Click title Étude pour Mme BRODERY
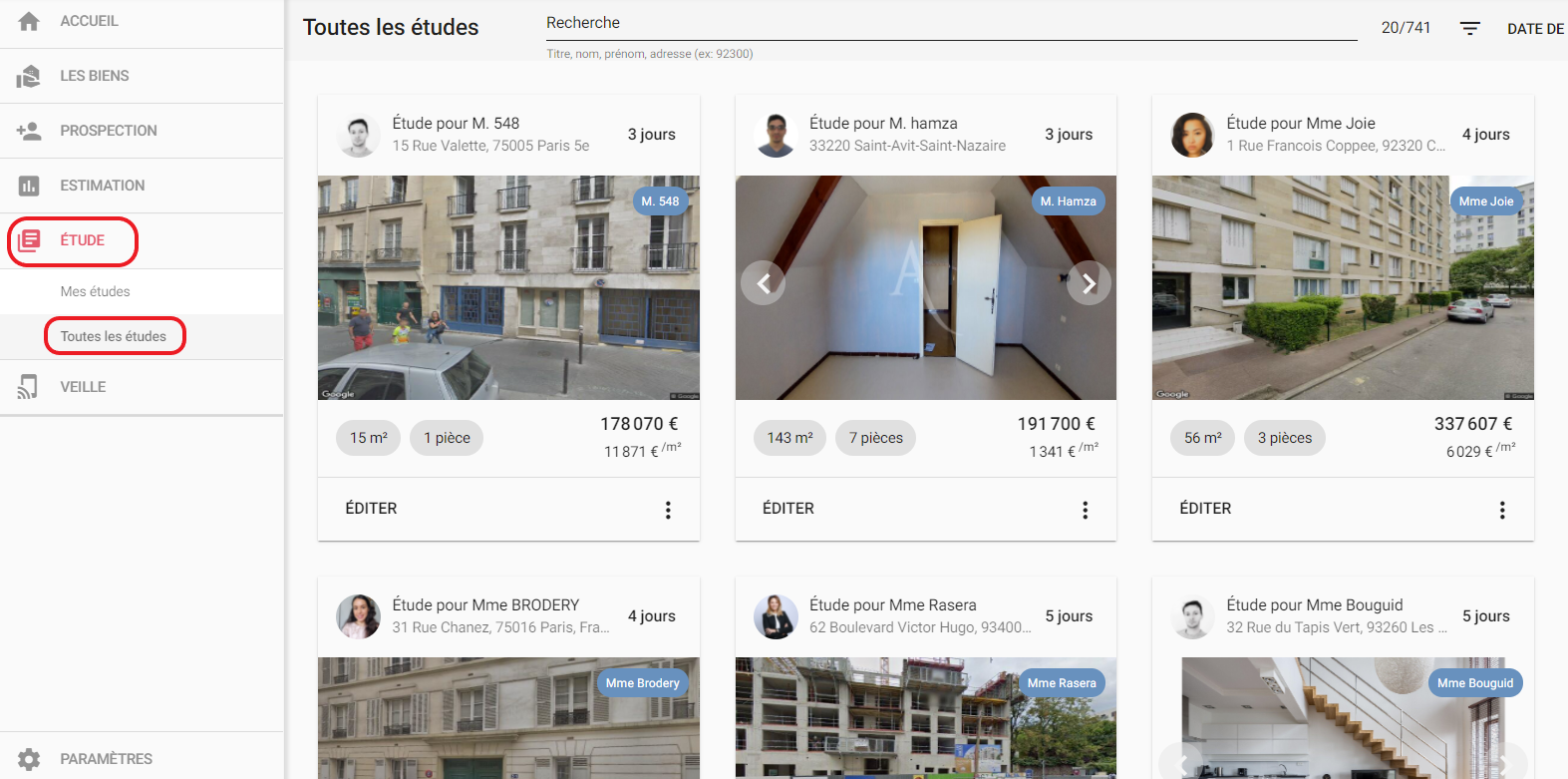This screenshot has height=779, width=1568. click(485, 605)
